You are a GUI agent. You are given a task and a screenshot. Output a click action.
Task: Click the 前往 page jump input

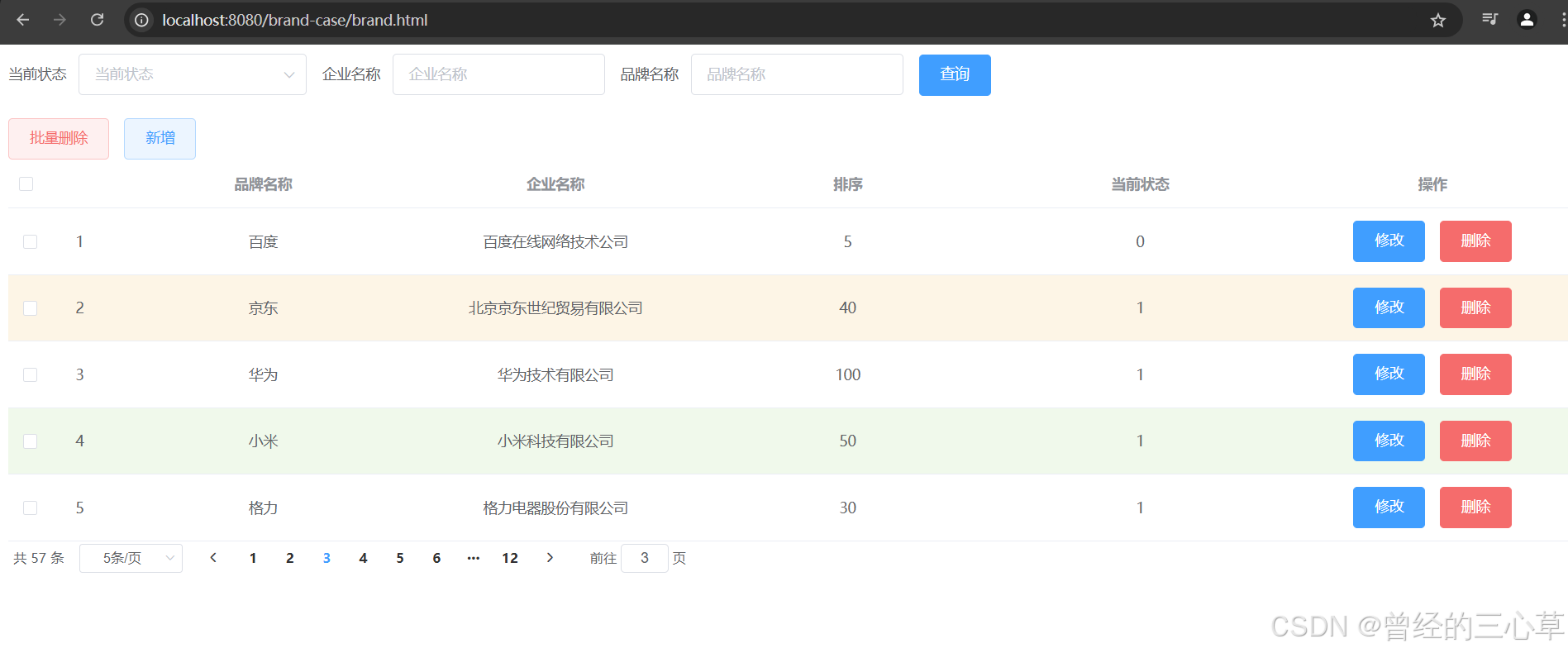tap(645, 558)
